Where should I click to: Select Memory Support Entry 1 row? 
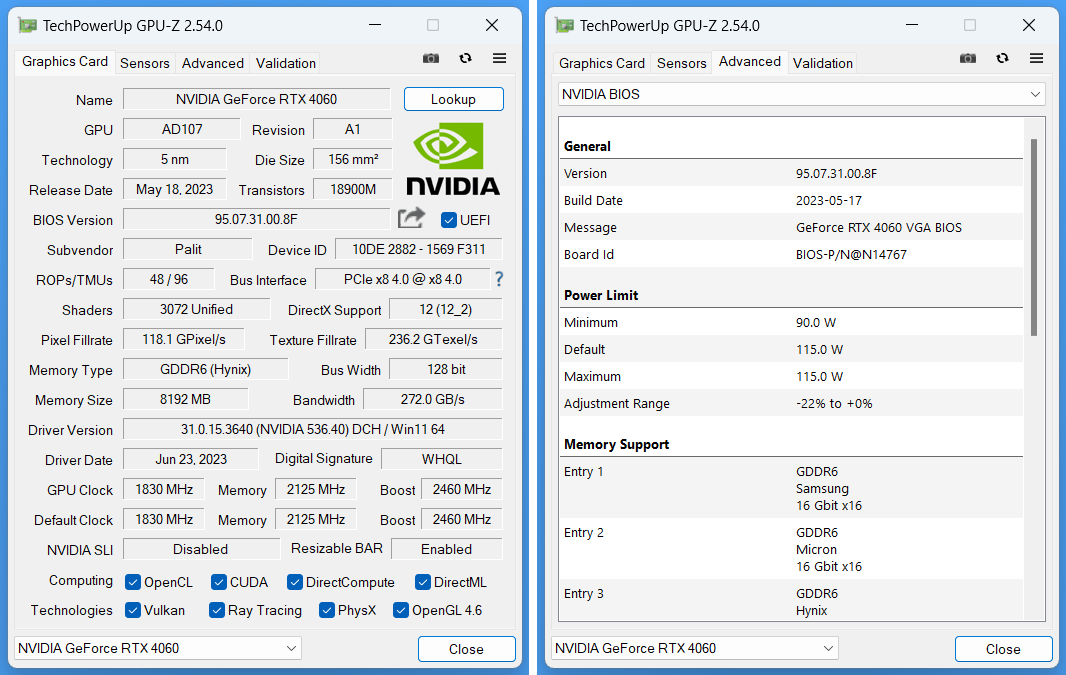point(791,488)
